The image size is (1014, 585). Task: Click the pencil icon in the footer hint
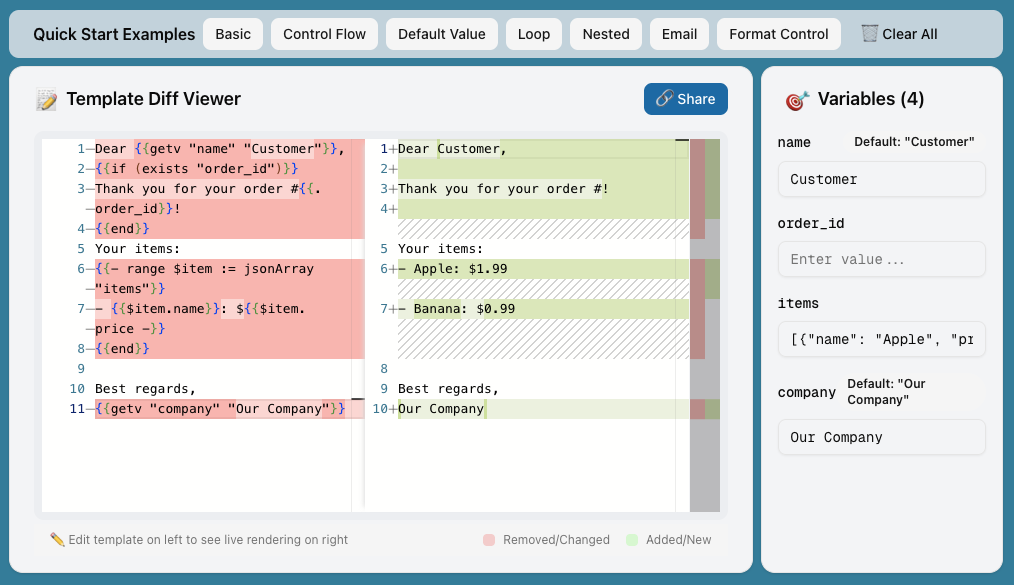(57, 540)
